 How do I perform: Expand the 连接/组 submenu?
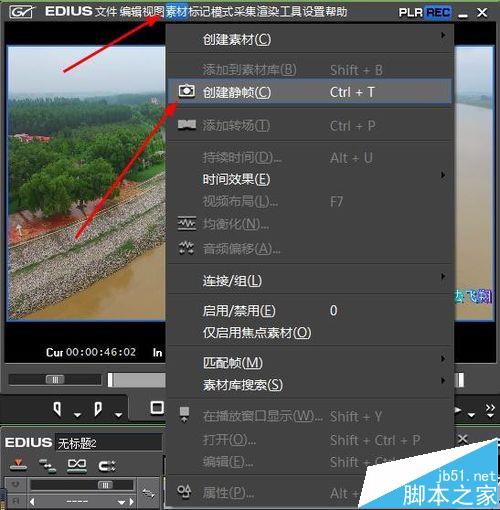pyautogui.click(x=309, y=280)
